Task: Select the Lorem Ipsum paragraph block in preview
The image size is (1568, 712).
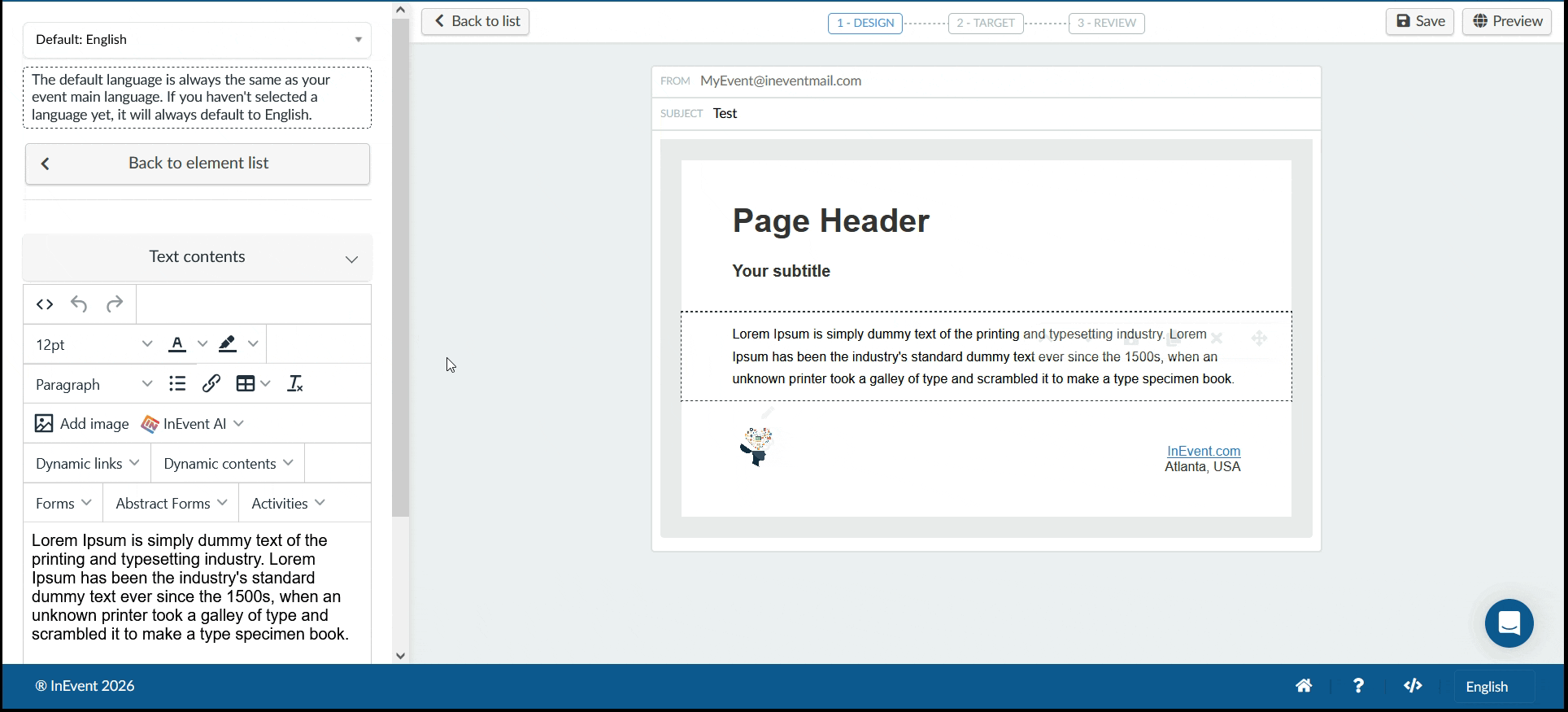Action: (x=986, y=356)
